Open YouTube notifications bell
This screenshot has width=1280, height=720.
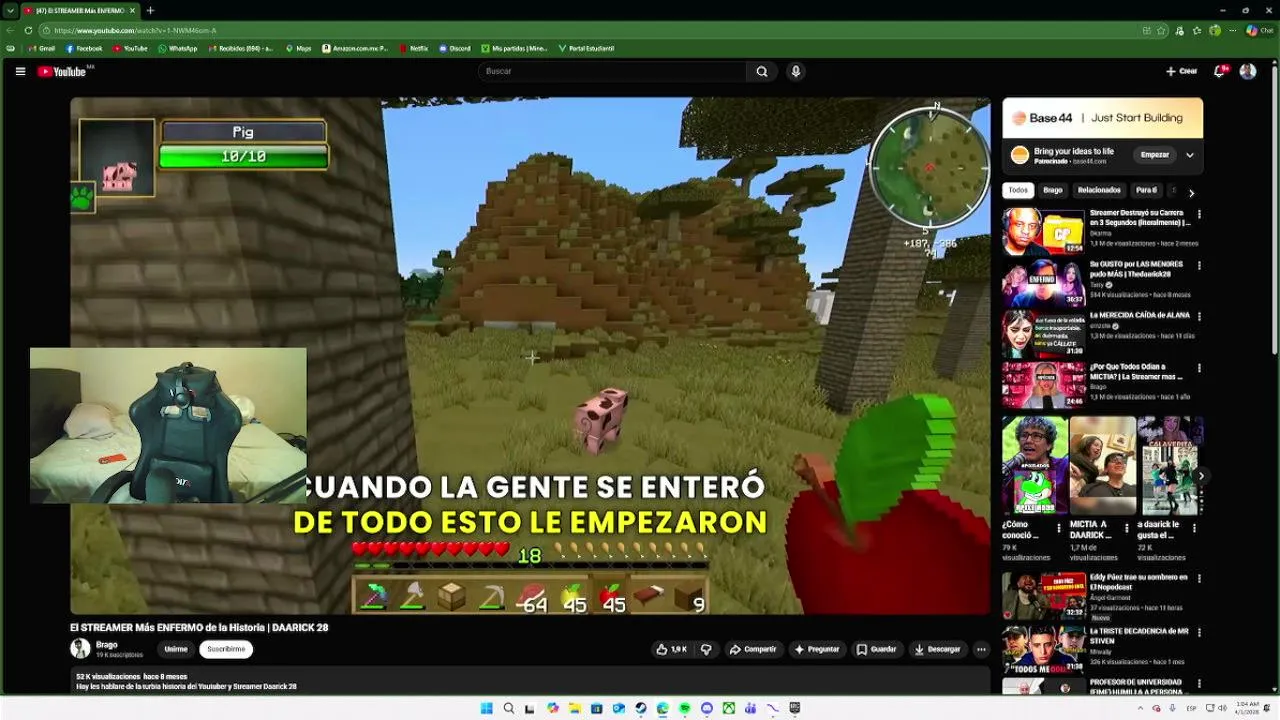(1219, 71)
